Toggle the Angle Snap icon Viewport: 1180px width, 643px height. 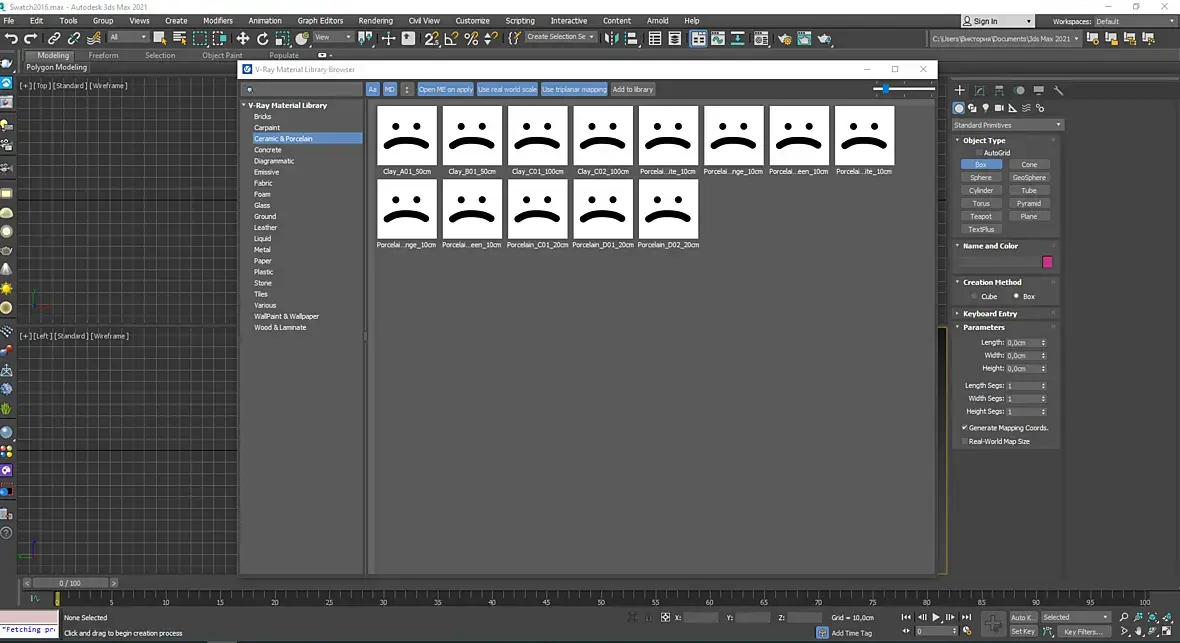click(452, 38)
